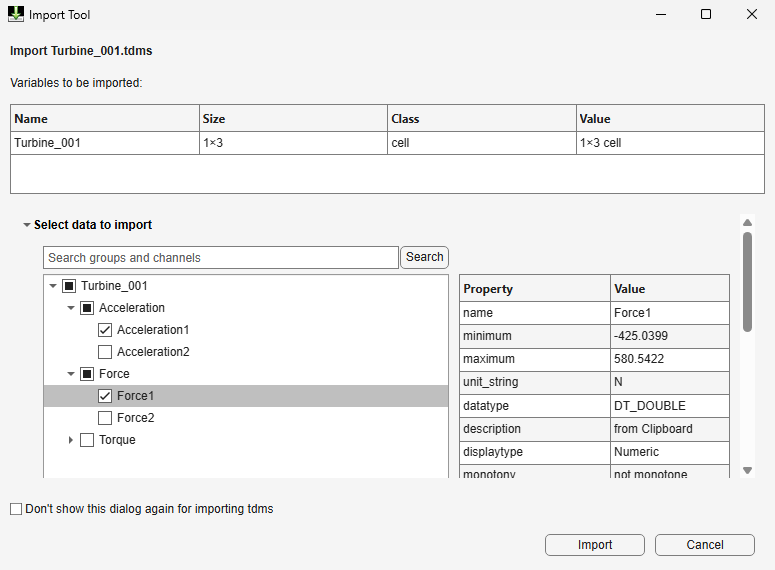Click the cell class value
Screen dimensions: 775x570
pos(482,143)
